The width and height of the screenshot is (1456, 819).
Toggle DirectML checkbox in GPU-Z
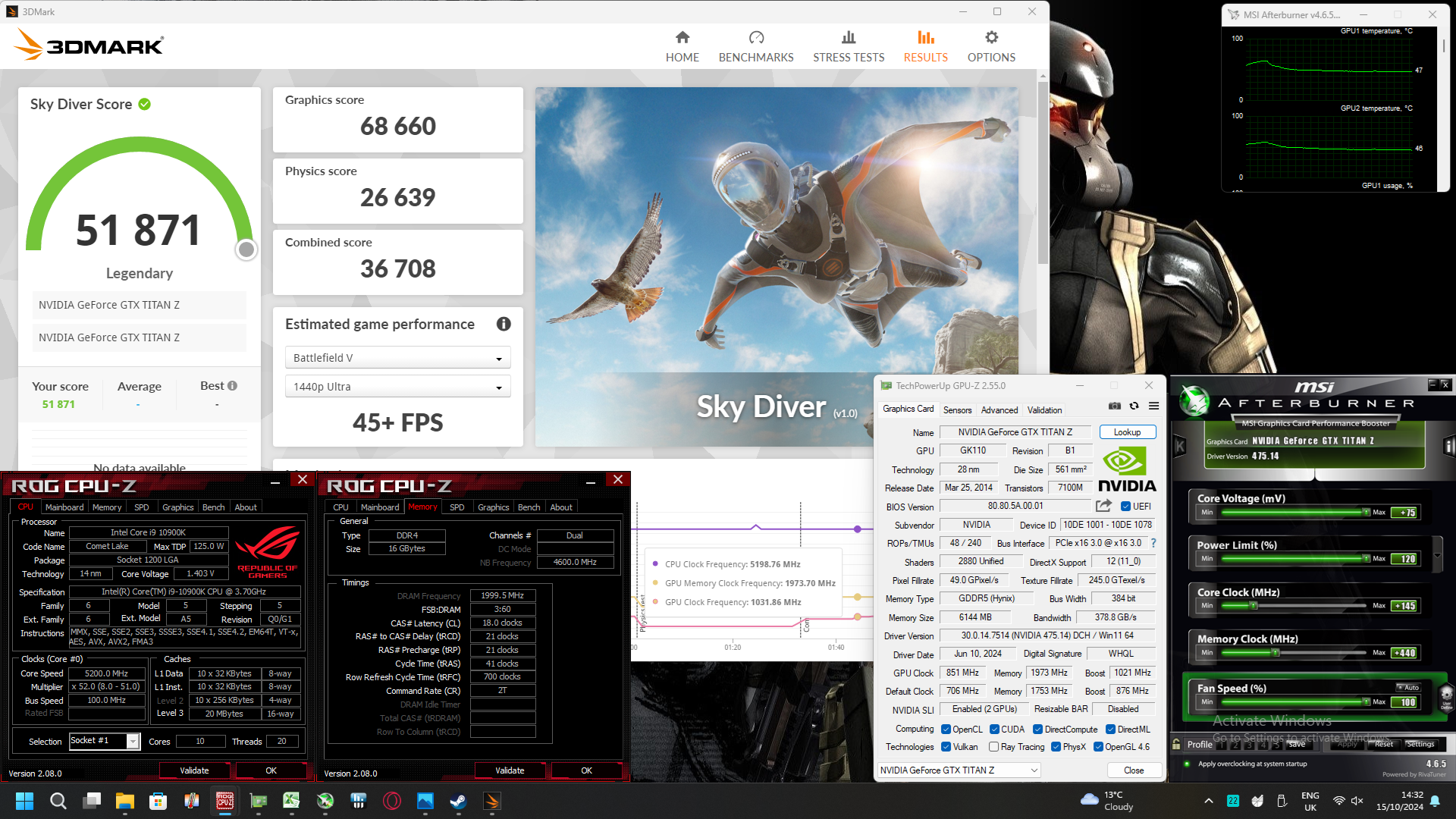tap(1110, 730)
